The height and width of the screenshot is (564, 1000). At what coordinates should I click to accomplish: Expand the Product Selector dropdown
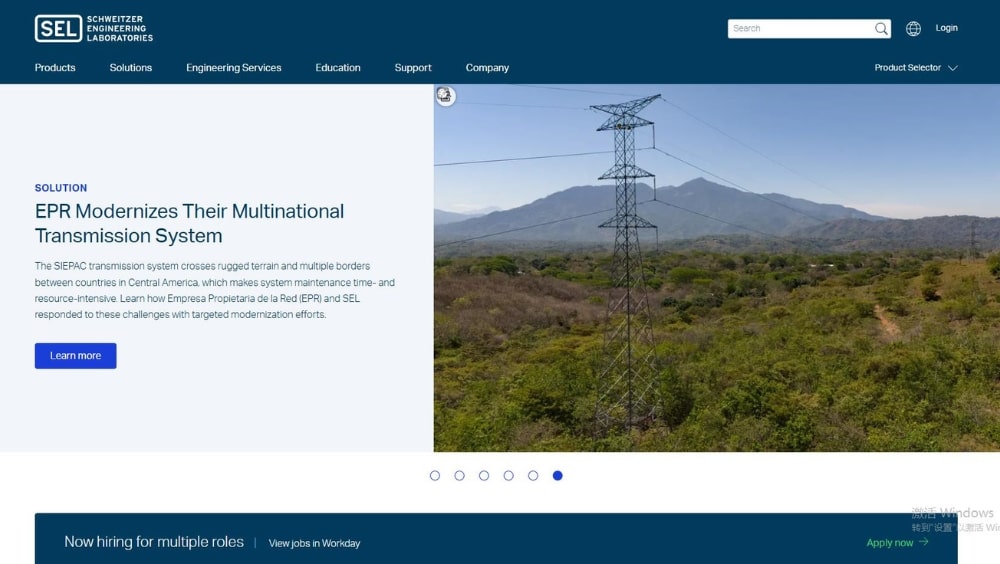pyautogui.click(x=916, y=68)
